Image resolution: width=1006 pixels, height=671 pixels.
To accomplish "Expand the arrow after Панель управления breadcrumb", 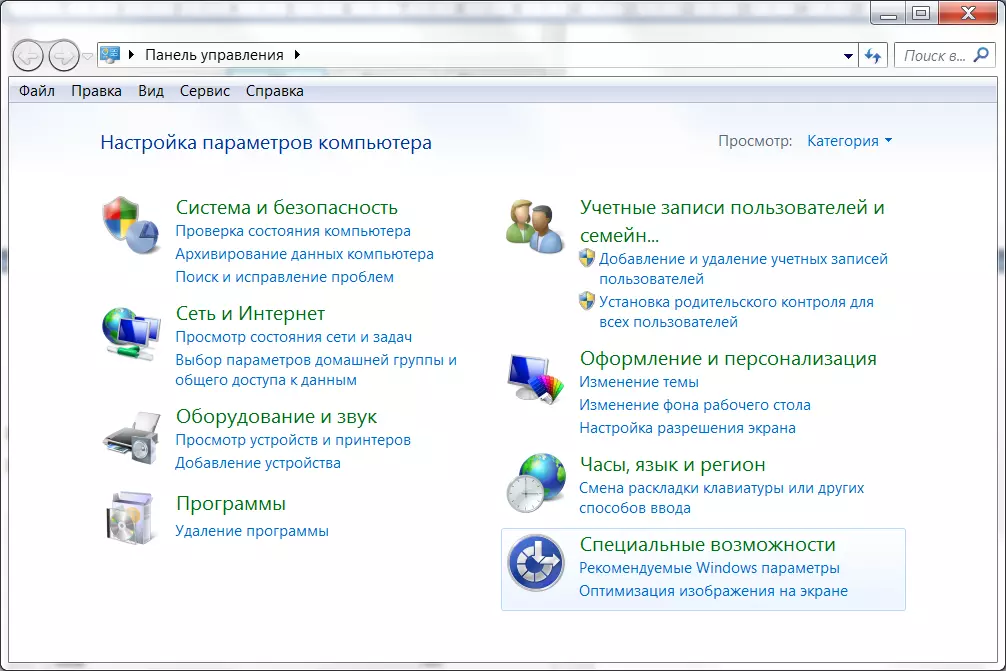I will 297,55.
